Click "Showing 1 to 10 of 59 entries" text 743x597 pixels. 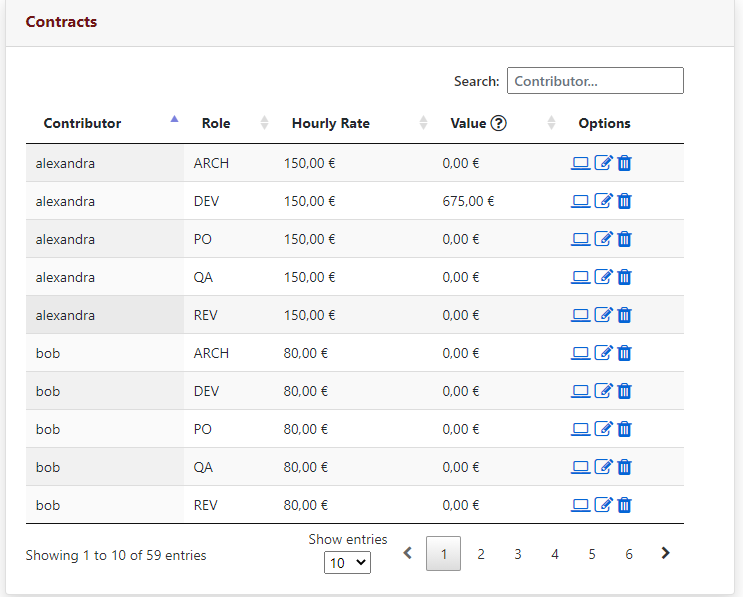[x=116, y=555]
